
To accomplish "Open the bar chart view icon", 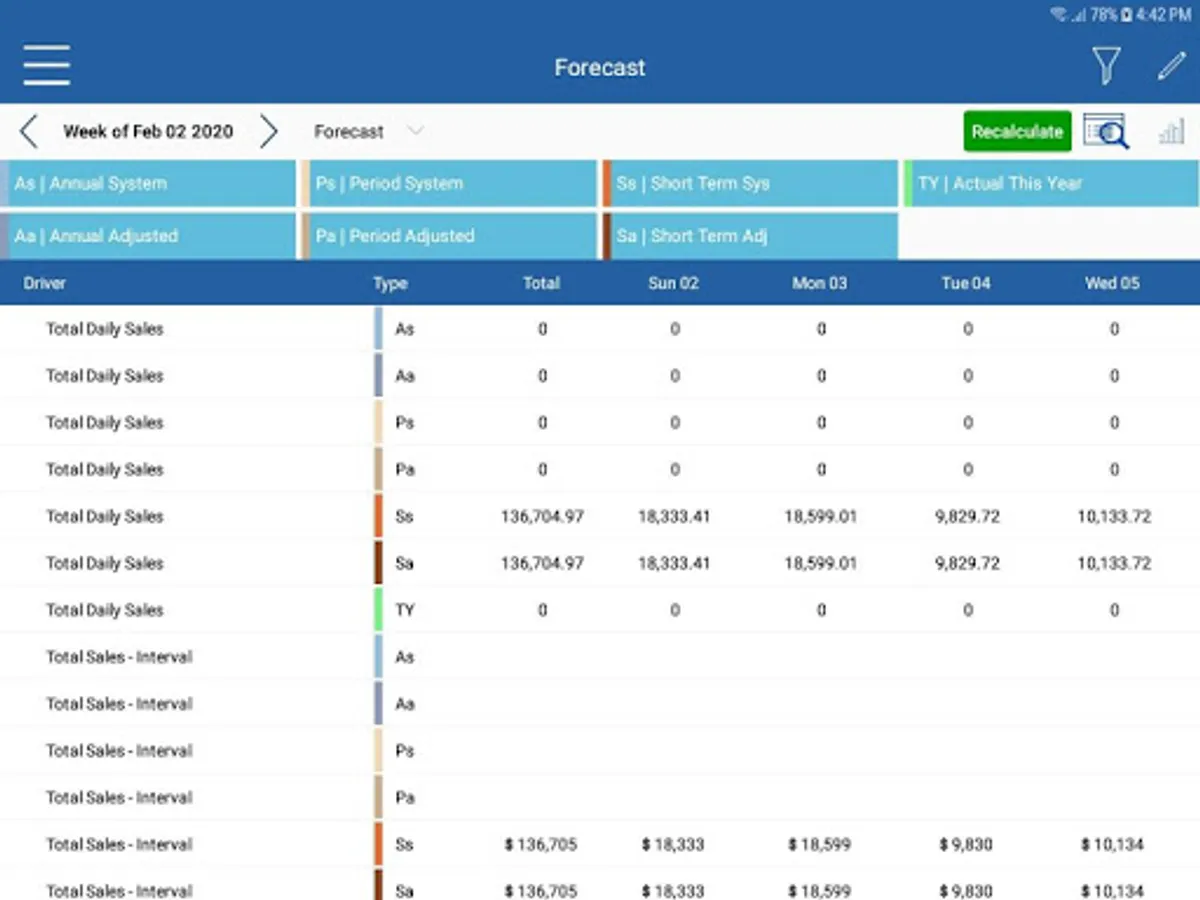I will click(x=1171, y=131).
